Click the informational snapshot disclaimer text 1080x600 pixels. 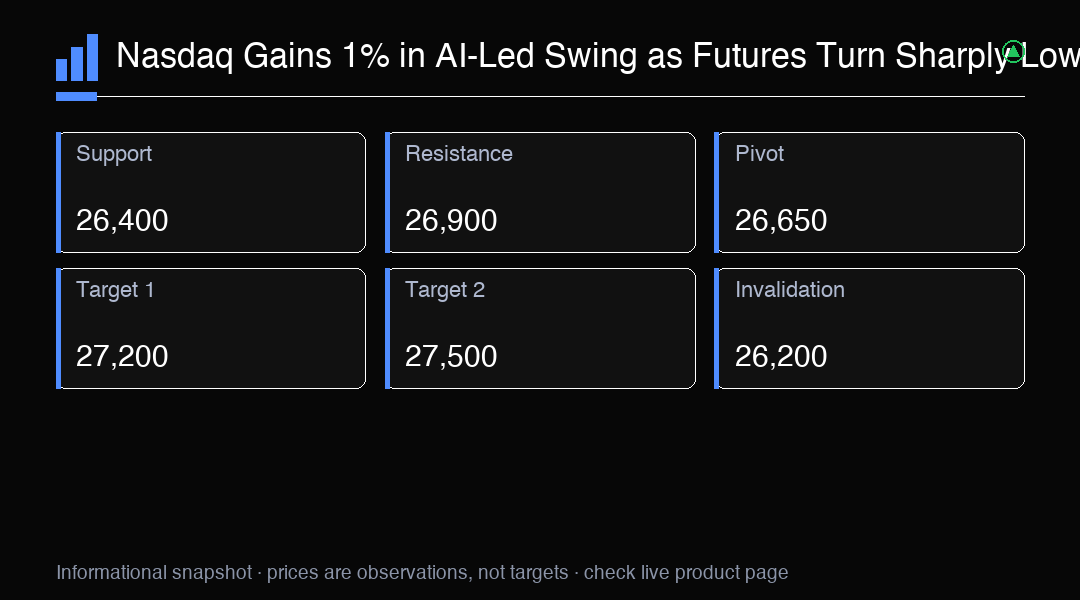point(422,572)
